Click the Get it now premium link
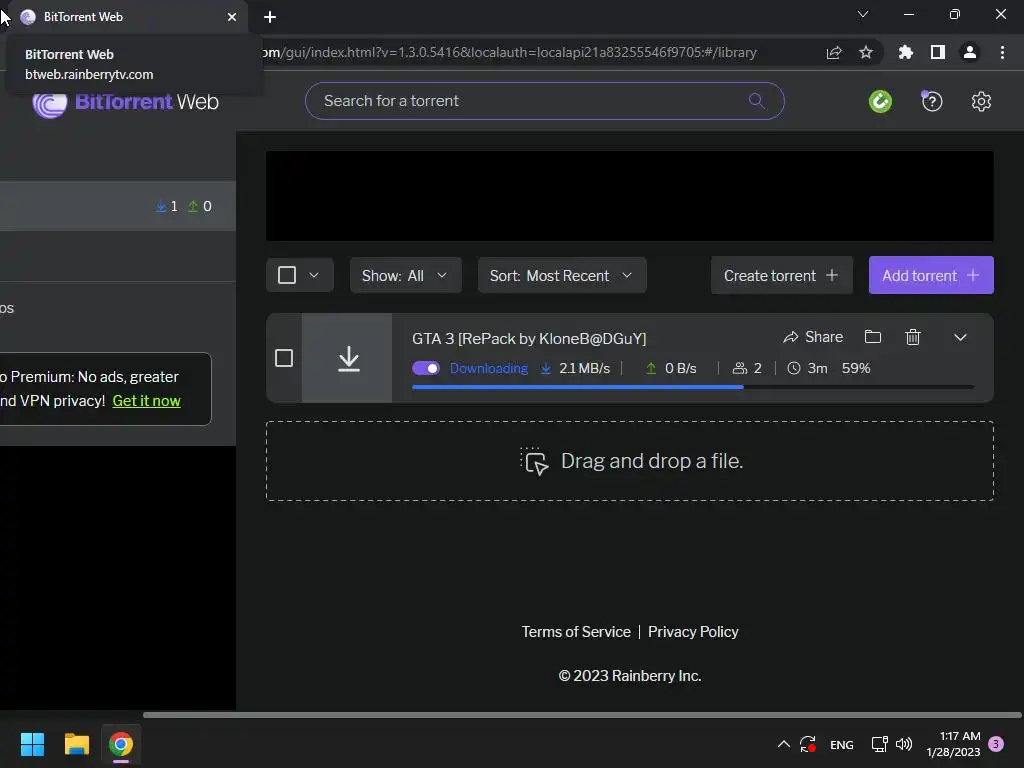Viewport: 1024px width, 768px height. tap(146, 401)
